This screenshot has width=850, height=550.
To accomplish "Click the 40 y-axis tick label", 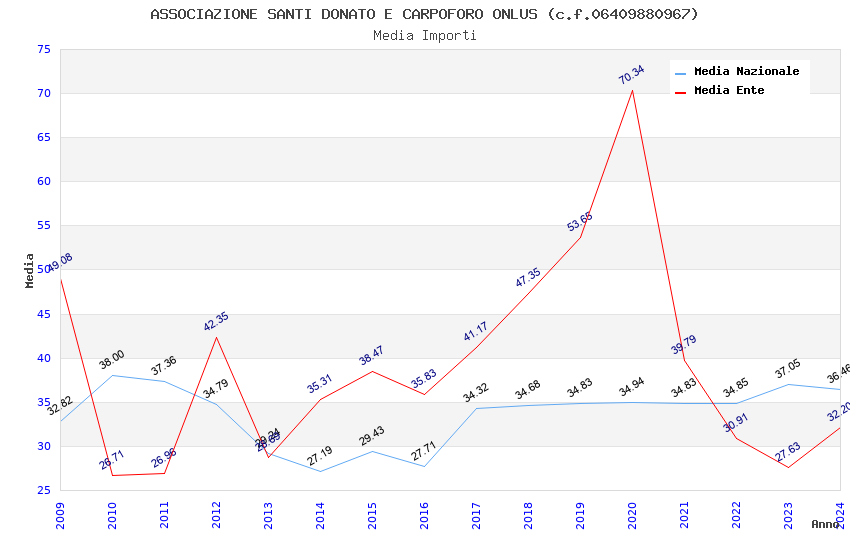I will 44,358.
